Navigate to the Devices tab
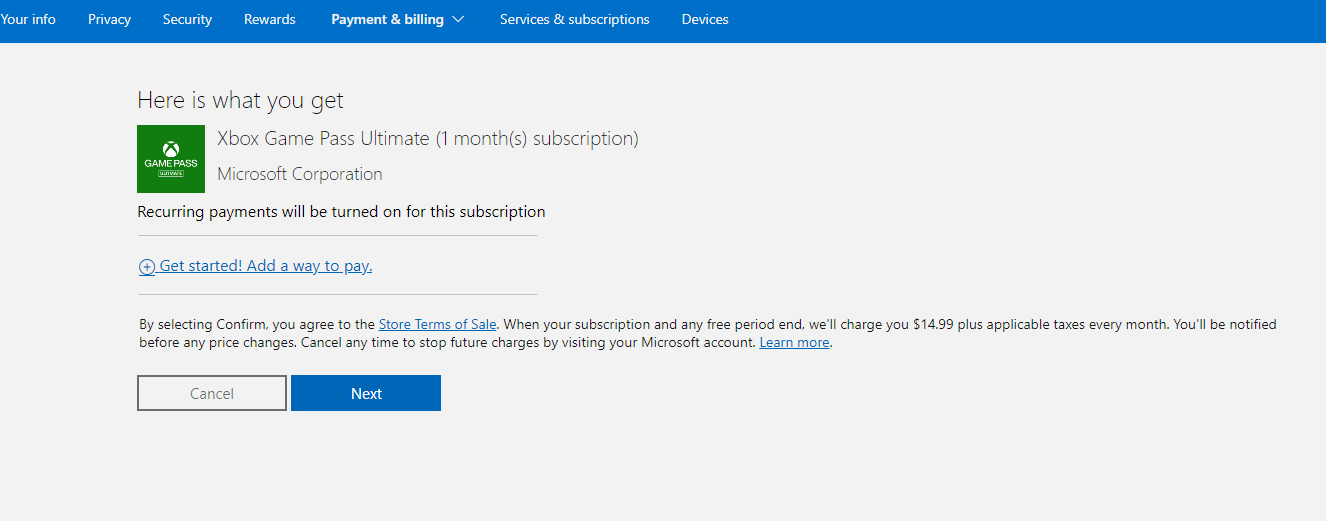Viewport: 1326px width, 521px height. (705, 19)
